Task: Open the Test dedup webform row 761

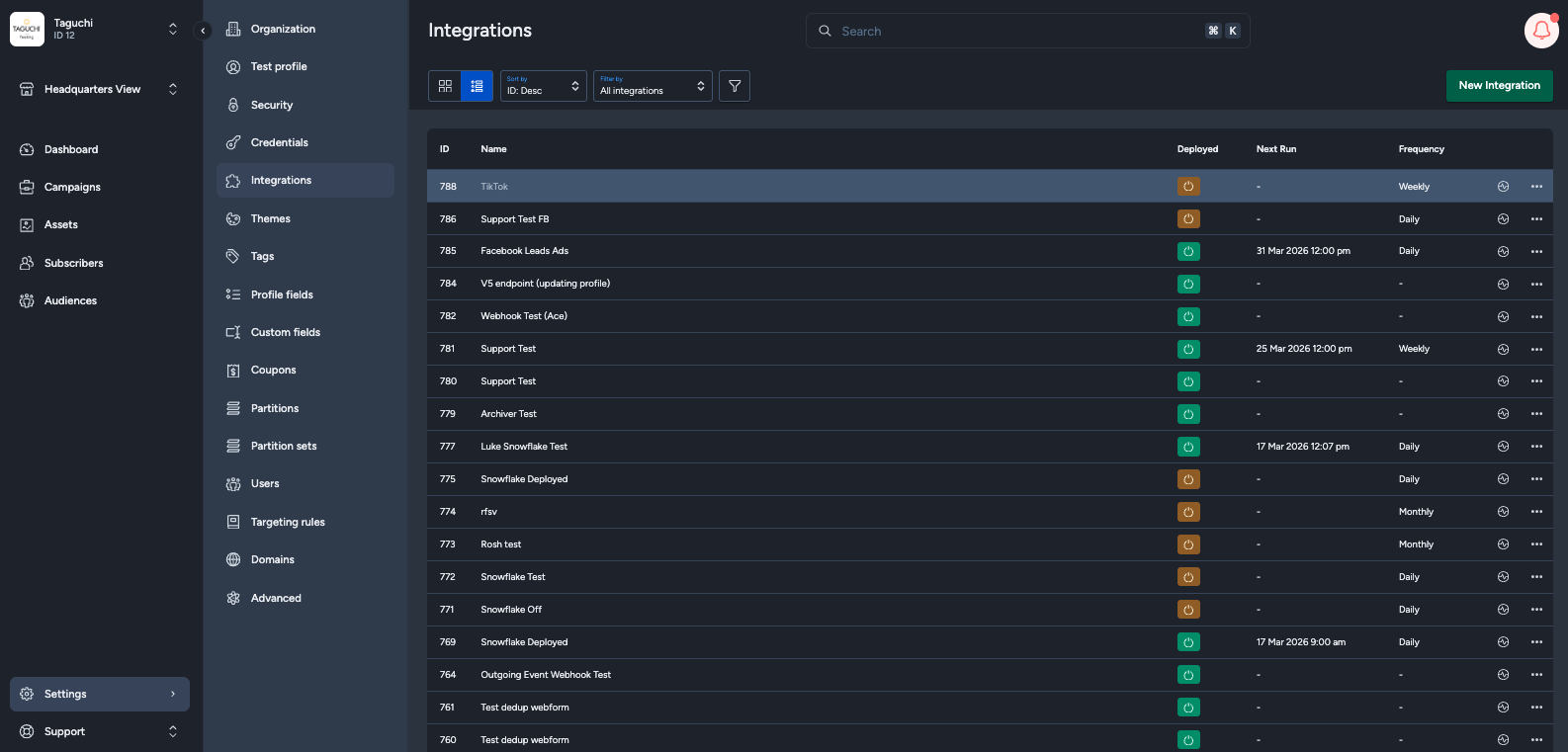Action: tap(990, 708)
